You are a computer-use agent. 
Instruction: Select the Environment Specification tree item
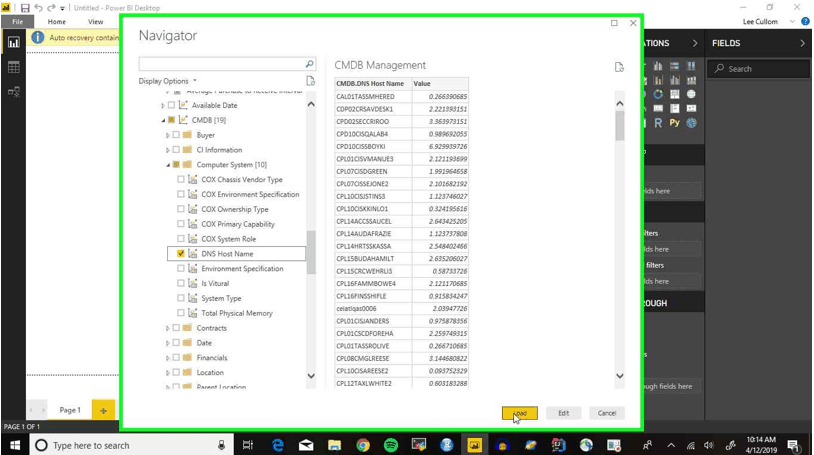pyautogui.click(x=242, y=269)
